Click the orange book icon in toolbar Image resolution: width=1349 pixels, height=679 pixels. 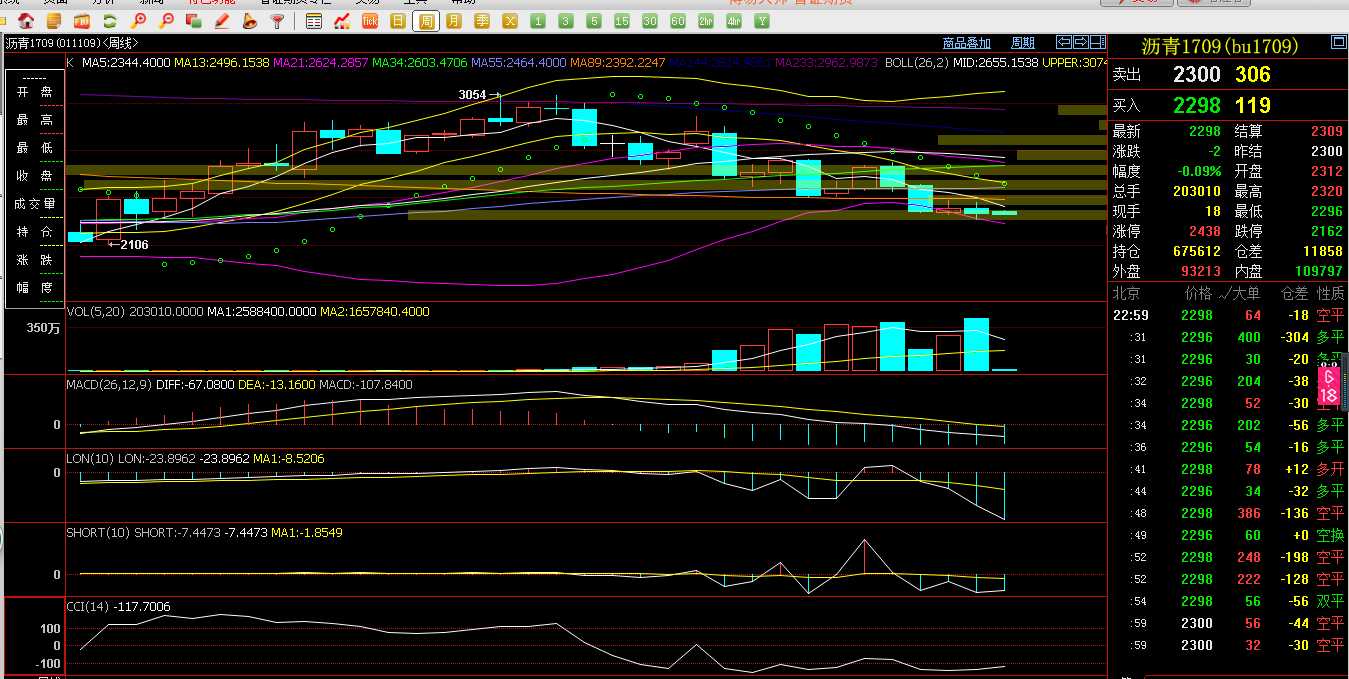54,20
